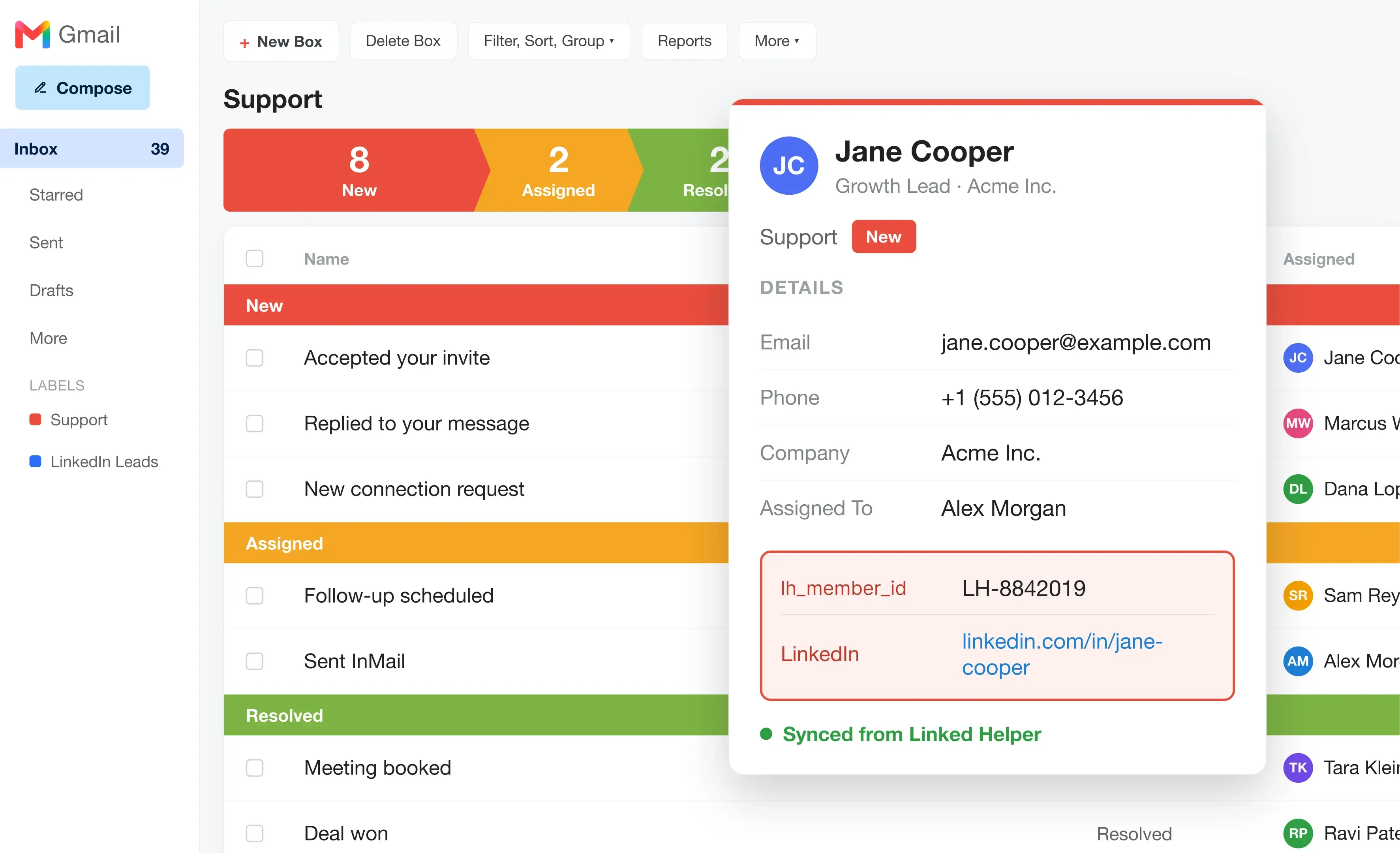Click the Assigned column header

point(1319,259)
